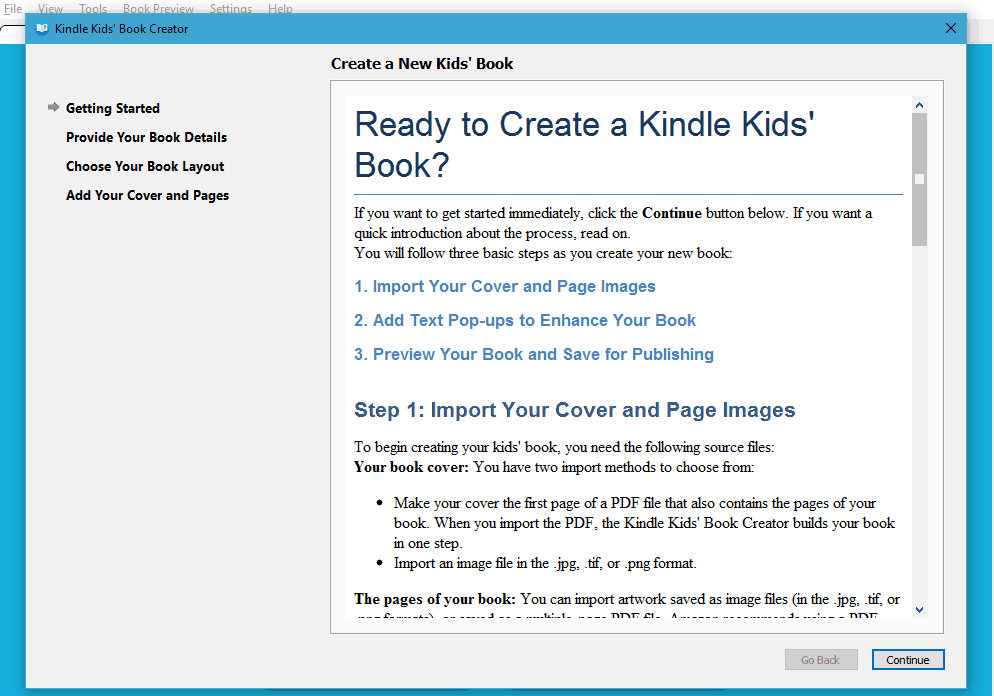Select Add Your Cover and Pages step
Screen dimensions: 994x696
click(x=147, y=195)
